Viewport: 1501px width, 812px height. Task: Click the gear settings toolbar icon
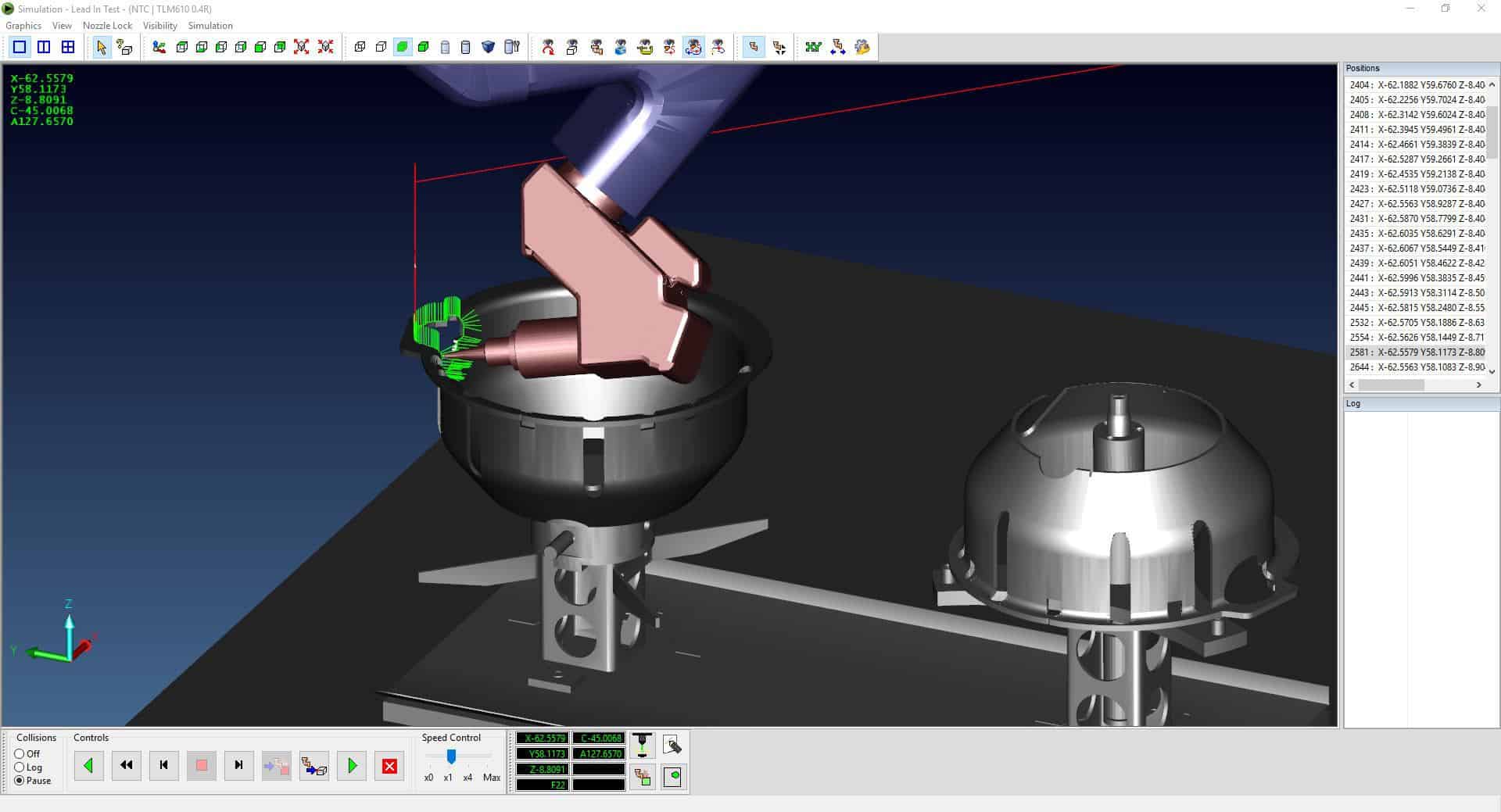tap(862, 47)
